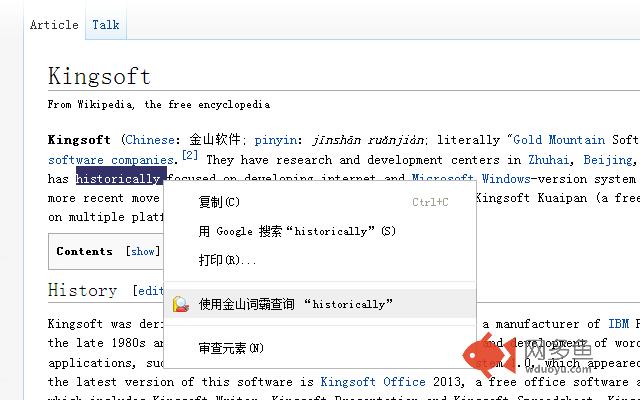Select 审查元素(N) from the context menu
Image resolution: width=640 pixels, height=400 pixels.
(x=320, y=348)
